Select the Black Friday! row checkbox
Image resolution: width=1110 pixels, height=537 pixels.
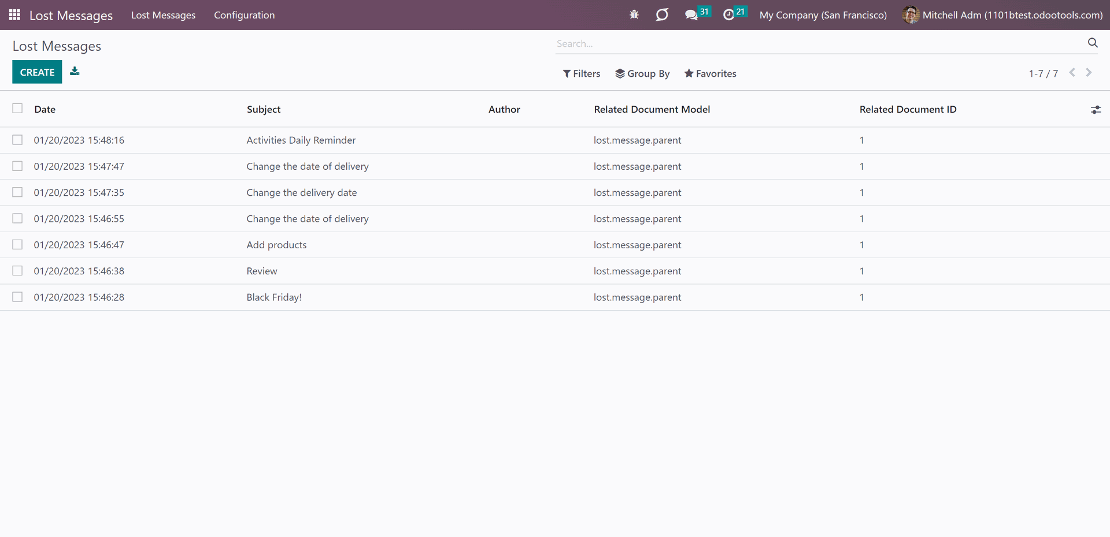[x=18, y=297]
